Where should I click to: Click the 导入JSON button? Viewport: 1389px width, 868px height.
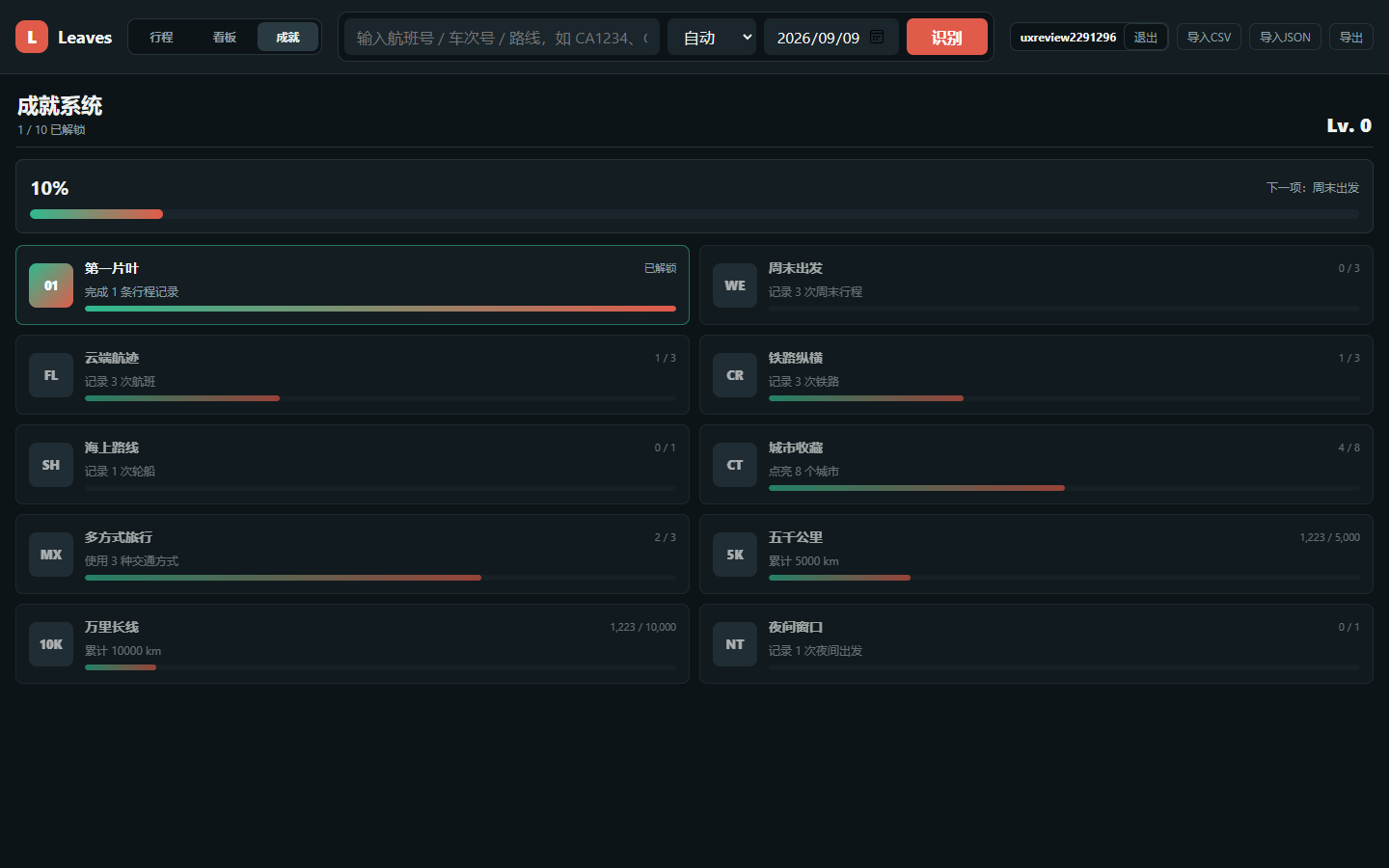pos(1285,37)
